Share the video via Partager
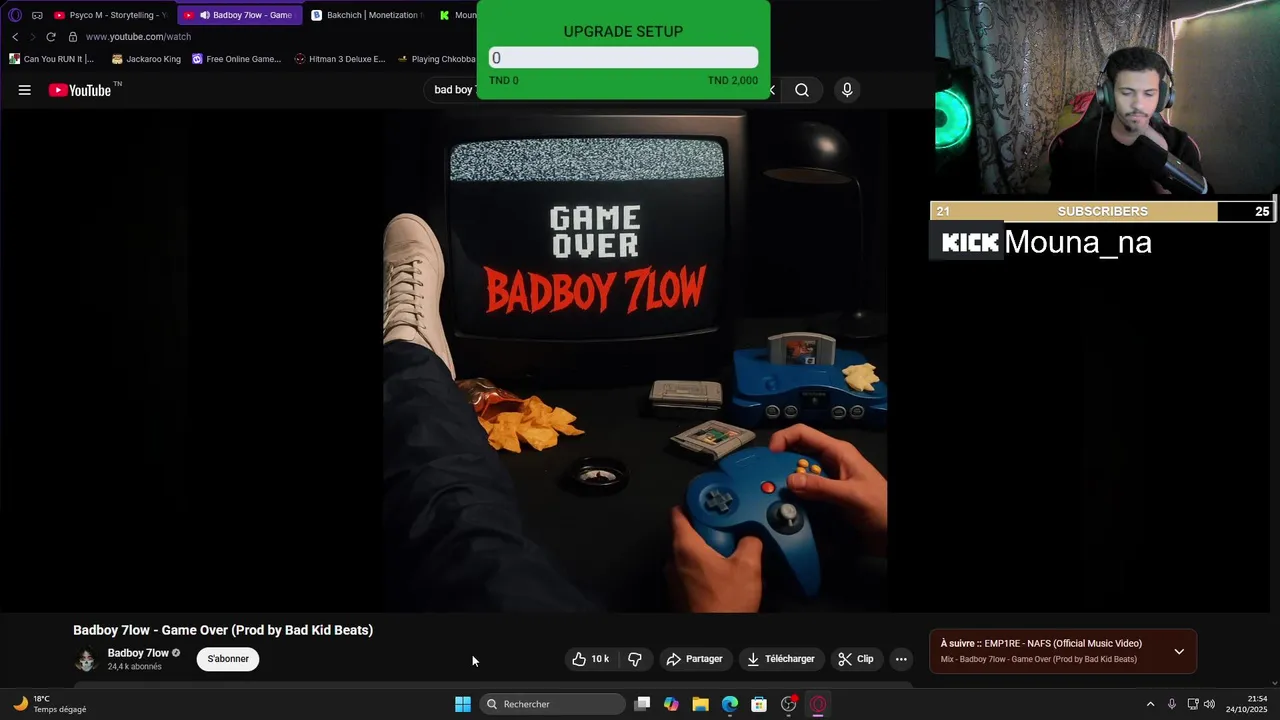1280x720 pixels. point(694,659)
